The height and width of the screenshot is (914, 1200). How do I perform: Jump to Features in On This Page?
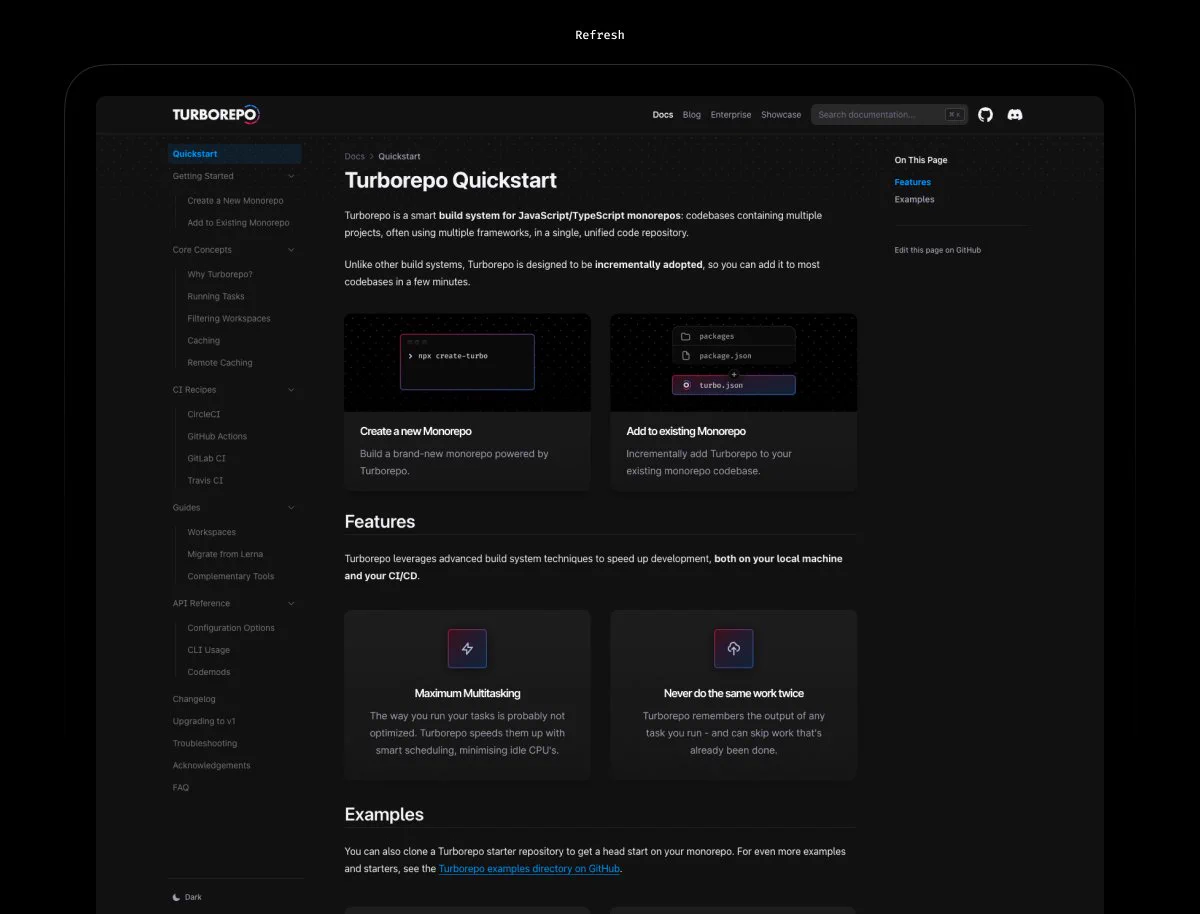pyautogui.click(x=913, y=182)
